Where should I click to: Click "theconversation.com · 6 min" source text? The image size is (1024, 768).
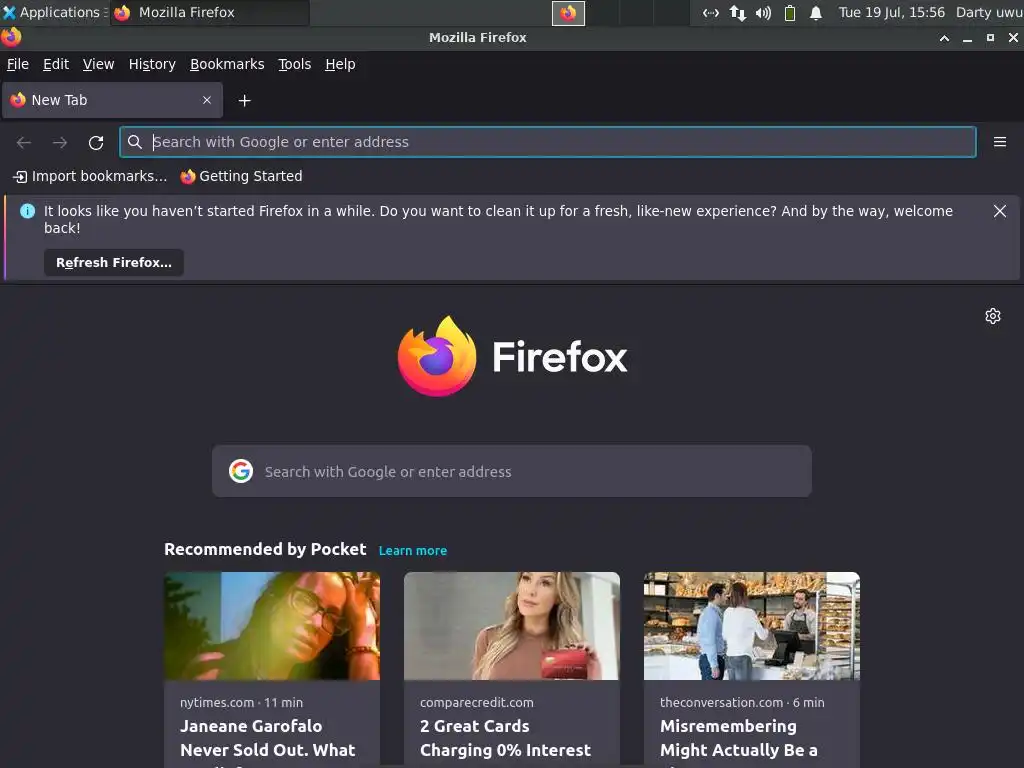pos(742,703)
